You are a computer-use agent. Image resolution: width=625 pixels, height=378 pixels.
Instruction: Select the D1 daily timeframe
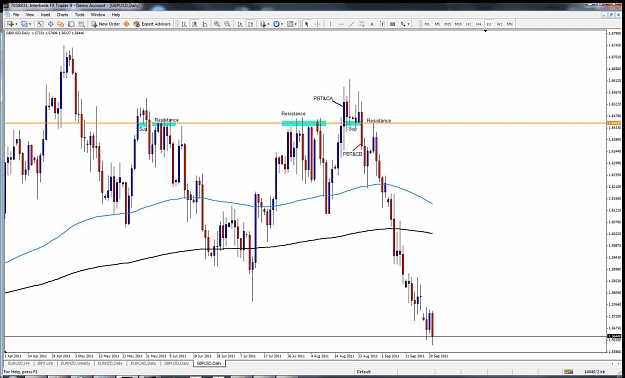click(x=489, y=24)
